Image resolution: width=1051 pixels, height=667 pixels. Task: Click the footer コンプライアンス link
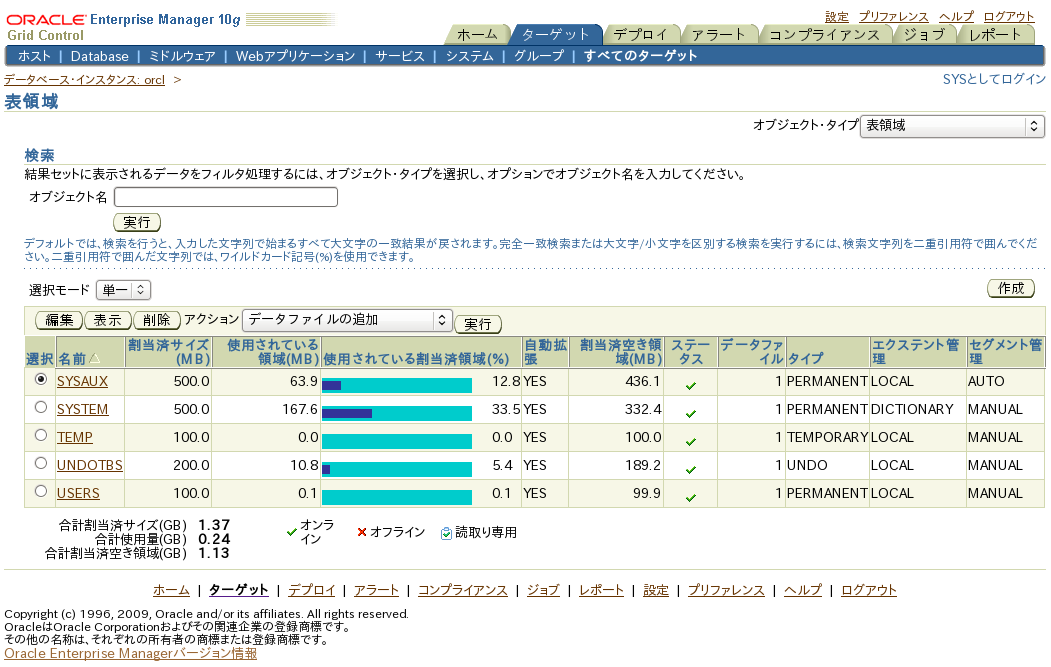(462, 590)
